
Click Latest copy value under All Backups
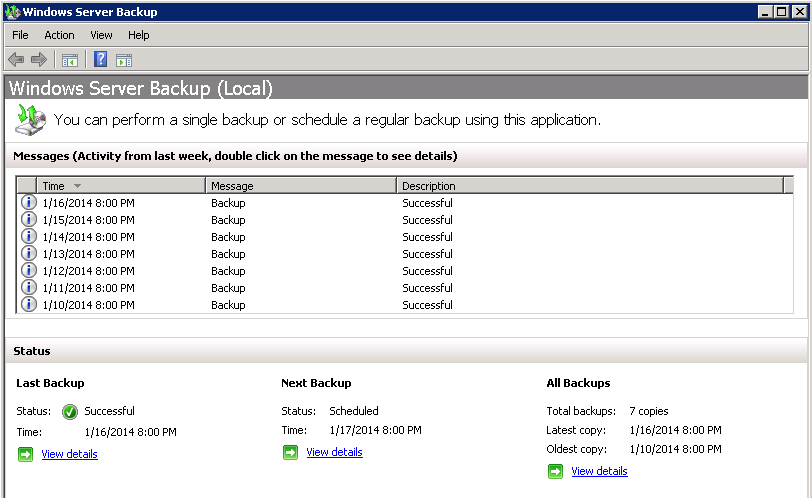pyautogui.click(x=675, y=430)
